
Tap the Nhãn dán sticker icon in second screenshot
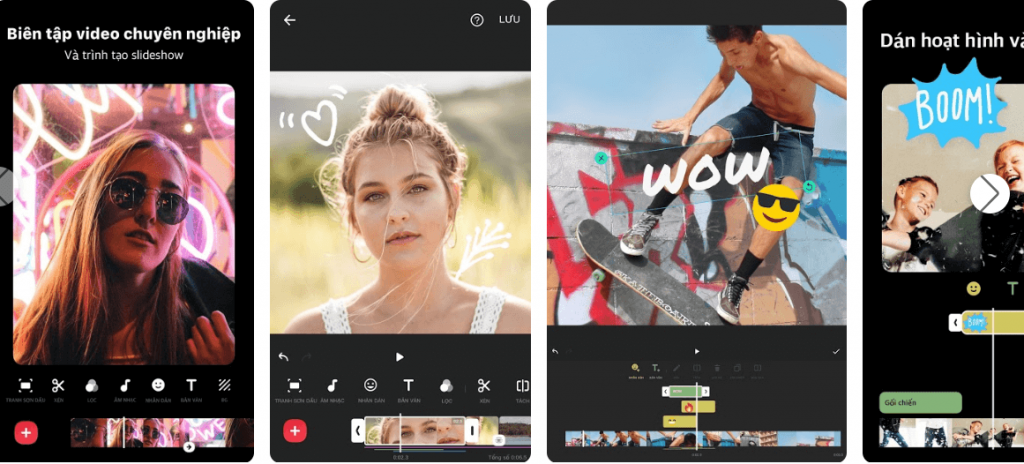[370, 385]
